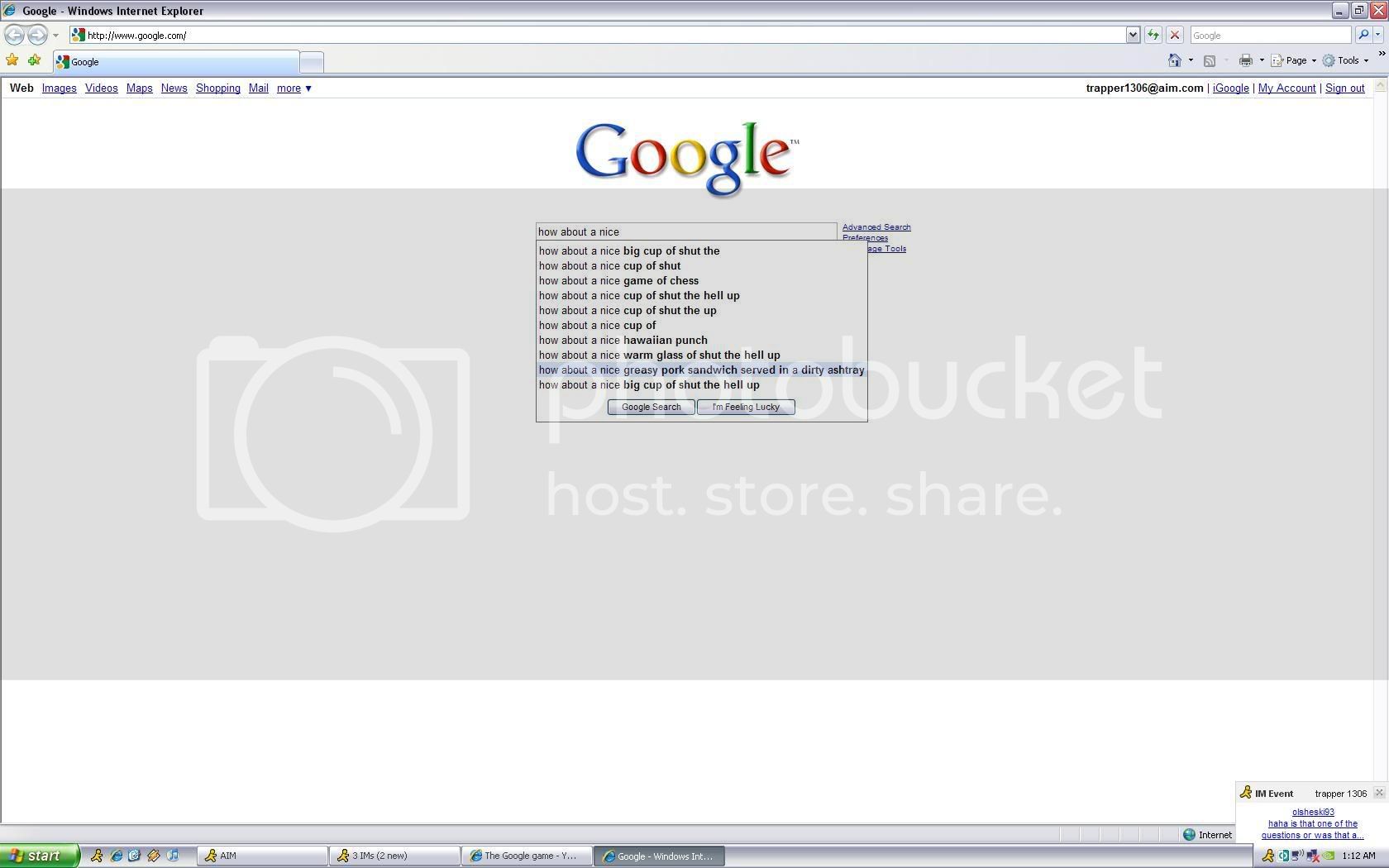The width and height of the screenshot is (1389, 868).
Task: Open the Page menu
Action: pos(1294,60)
